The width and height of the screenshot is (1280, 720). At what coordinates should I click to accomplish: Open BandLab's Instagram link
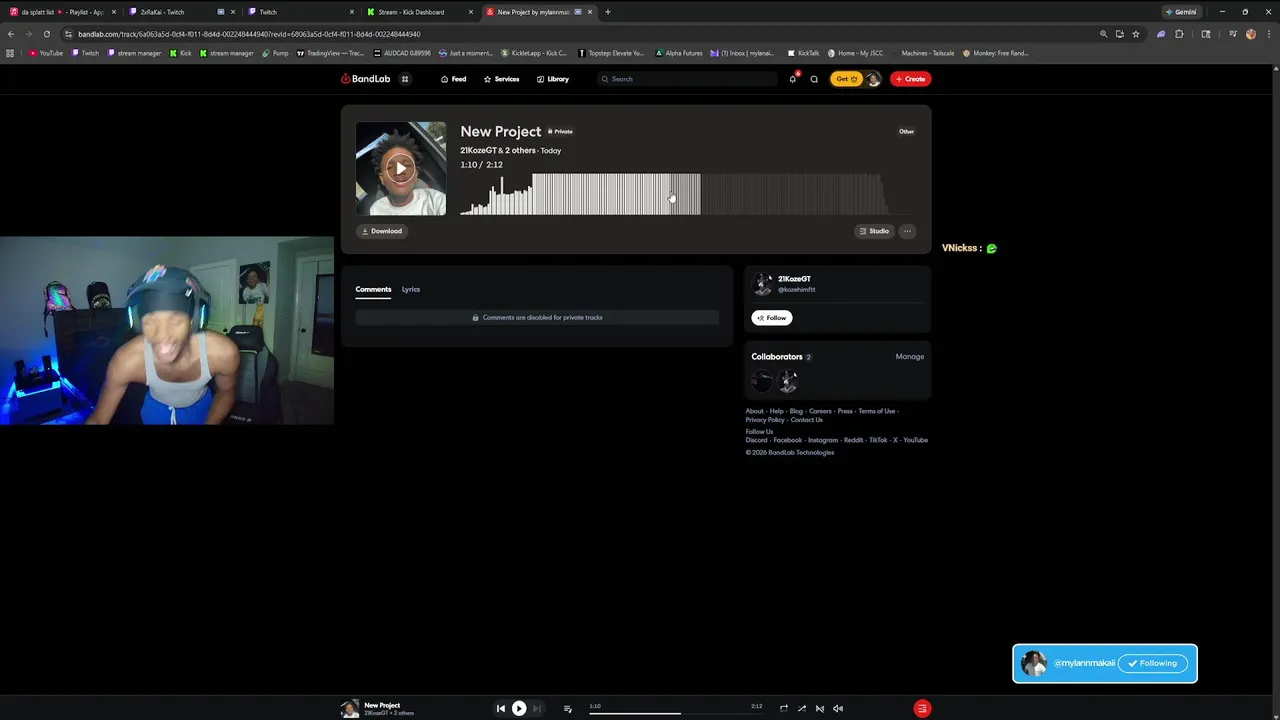coord(823,440)
